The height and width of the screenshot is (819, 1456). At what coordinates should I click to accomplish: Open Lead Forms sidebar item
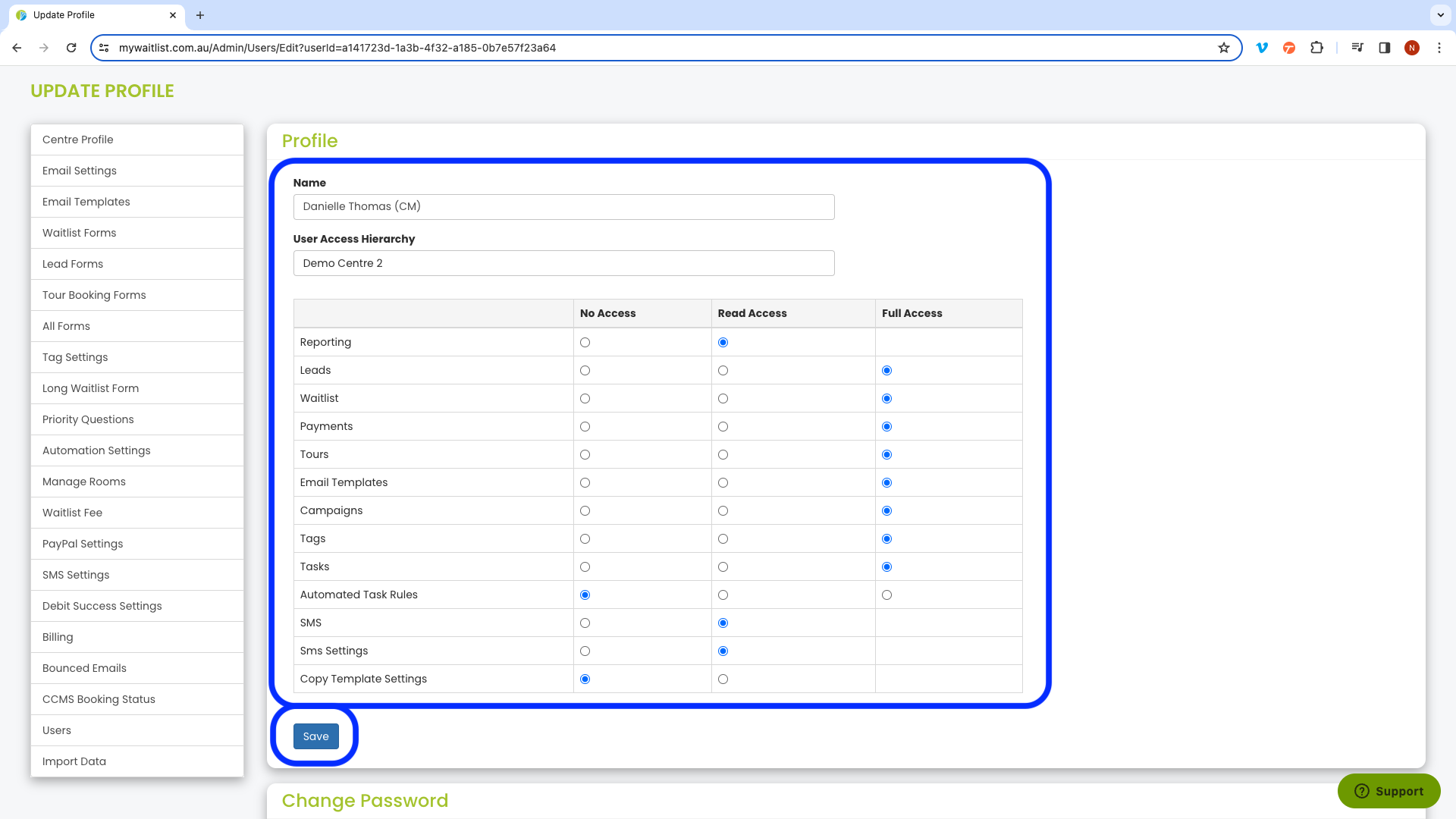tap(137, 264)
